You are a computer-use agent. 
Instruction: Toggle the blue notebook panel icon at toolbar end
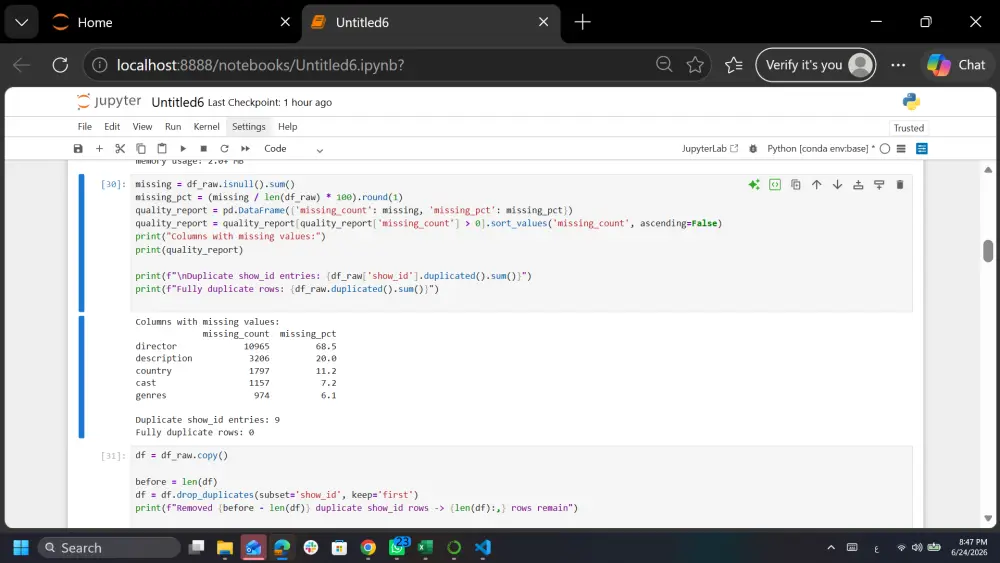point(922,149)
